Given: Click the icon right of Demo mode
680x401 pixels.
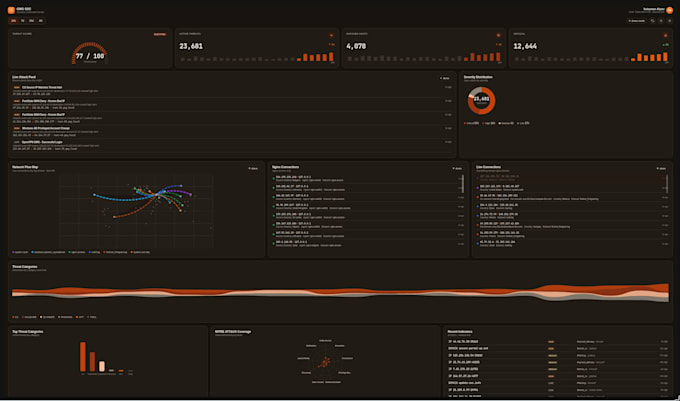Looking at the screenshot, I should (x=653, y=20).
